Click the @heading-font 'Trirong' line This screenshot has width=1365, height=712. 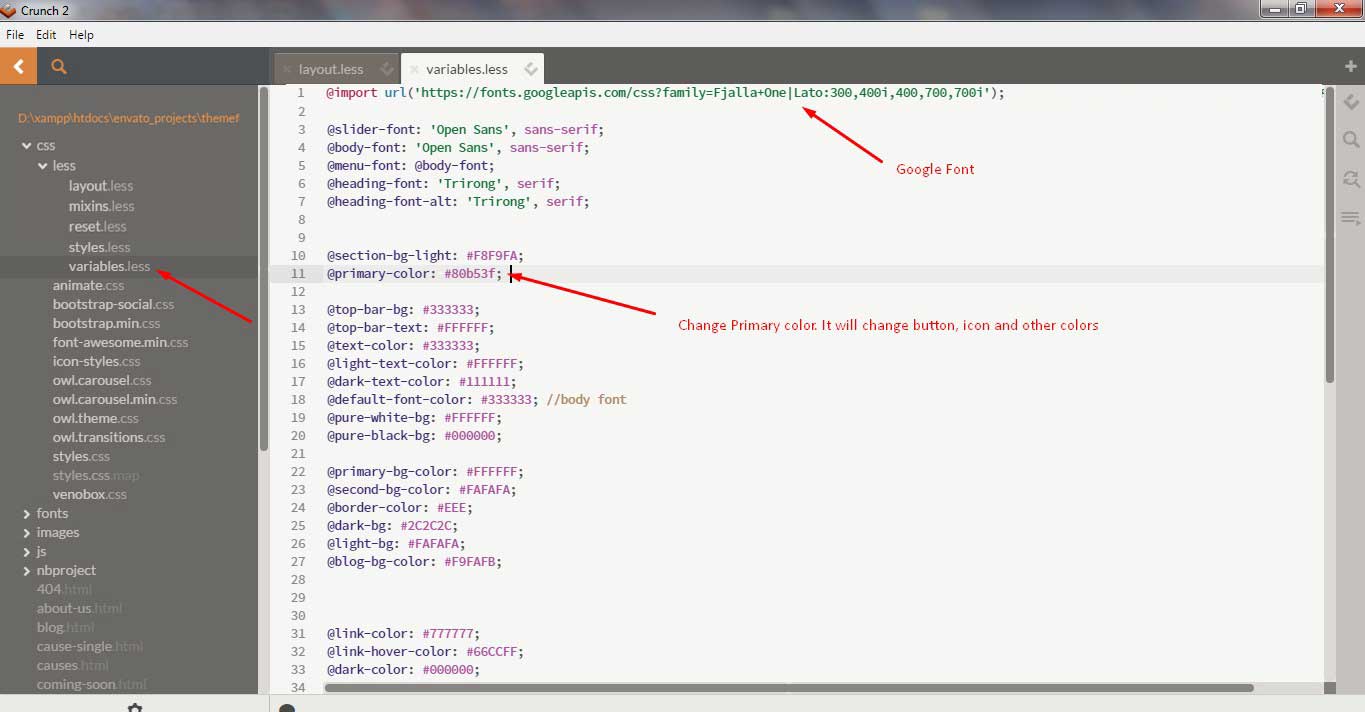click(443, 184)
